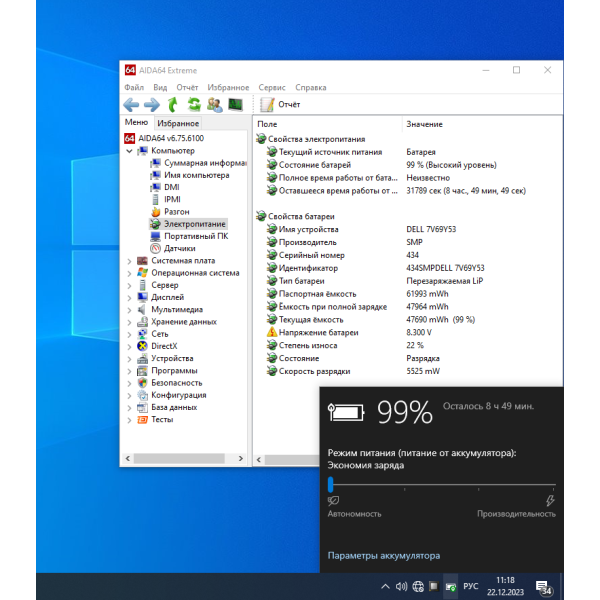Expand the Хранение данных node

[x=129, y=322]
